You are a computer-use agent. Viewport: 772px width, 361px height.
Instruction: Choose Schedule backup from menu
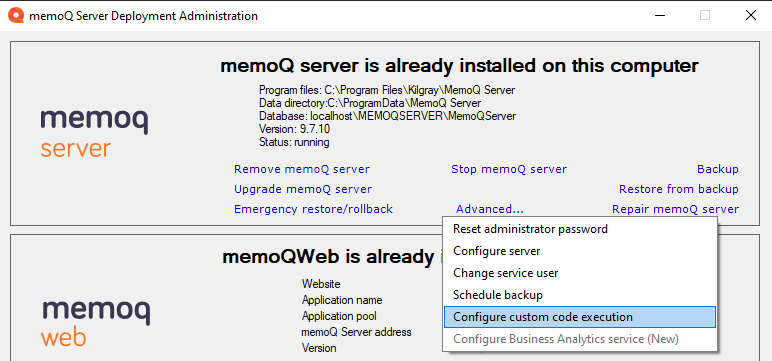(579, 295)
